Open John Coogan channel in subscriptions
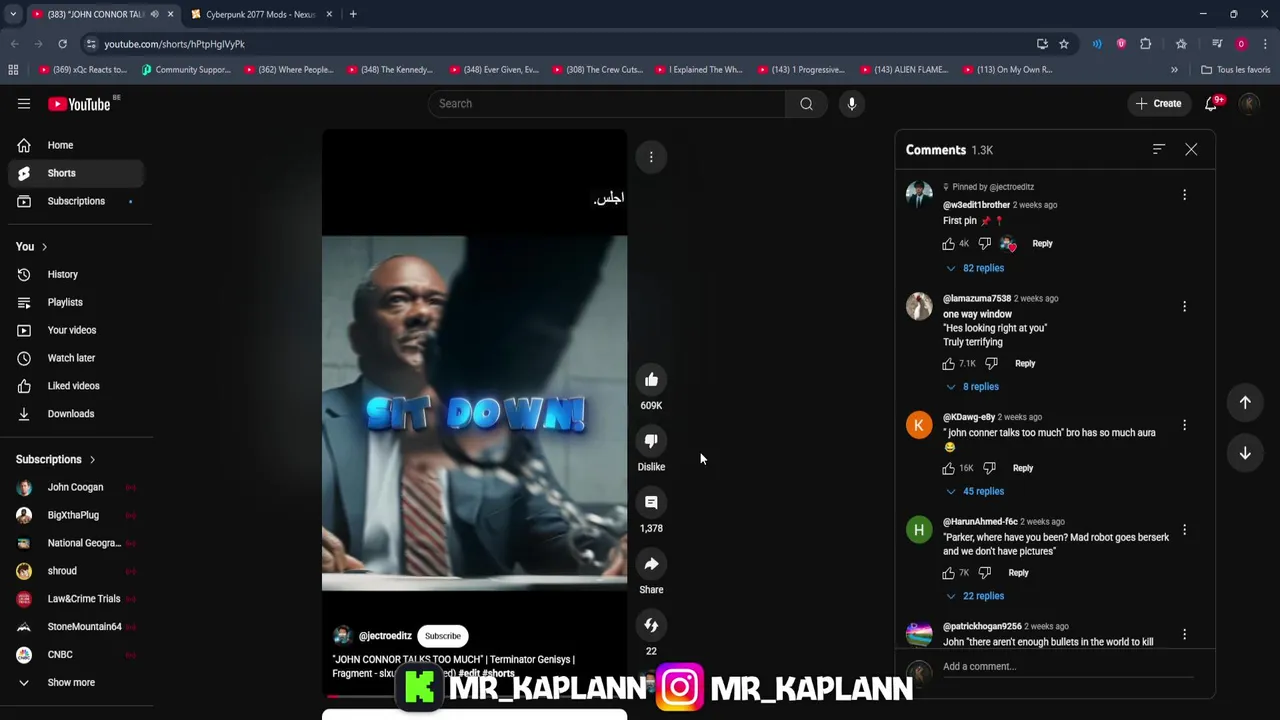 click(76, 488)
